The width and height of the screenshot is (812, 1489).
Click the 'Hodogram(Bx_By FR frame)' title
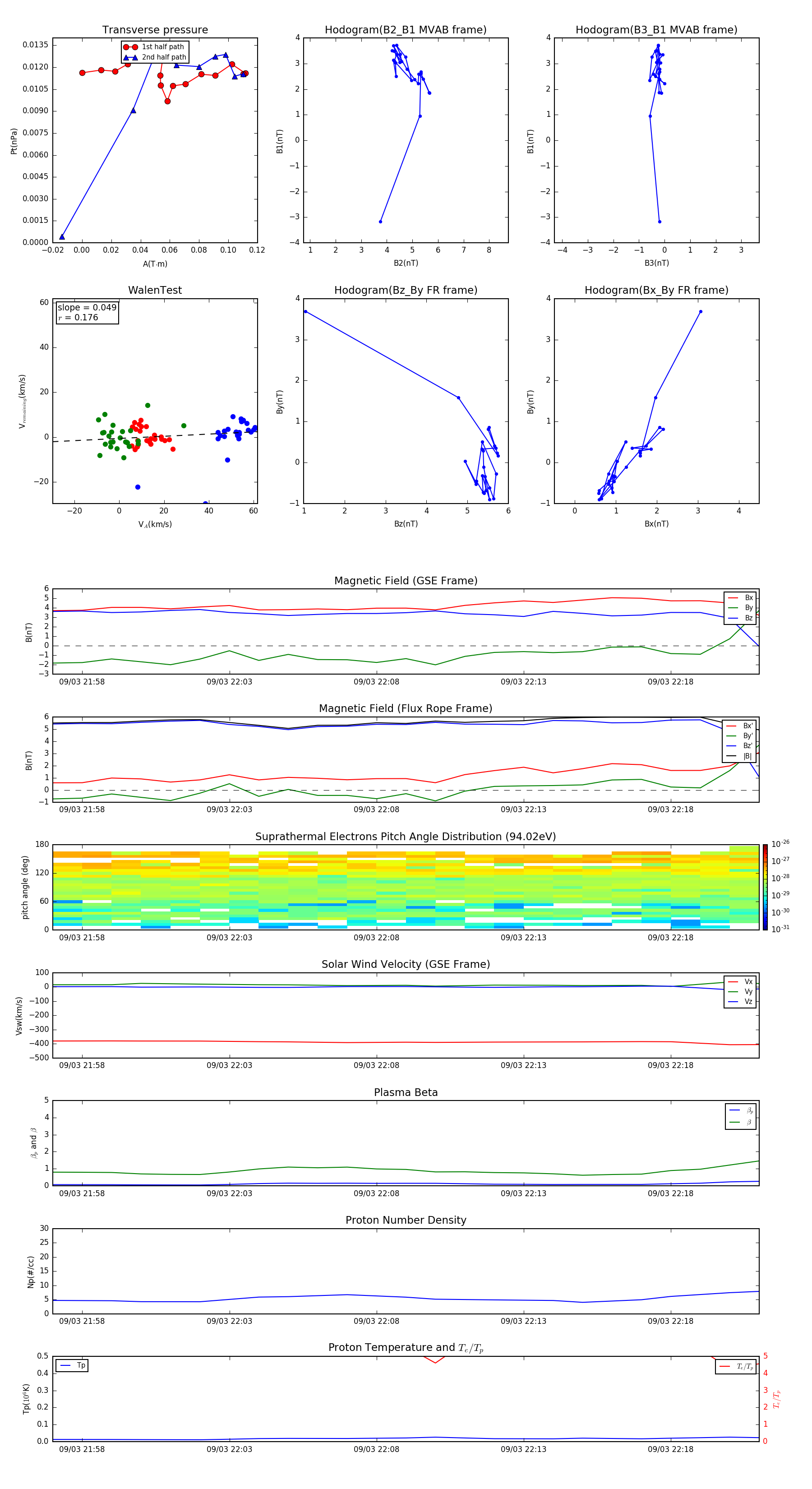[x=656, y=290]
